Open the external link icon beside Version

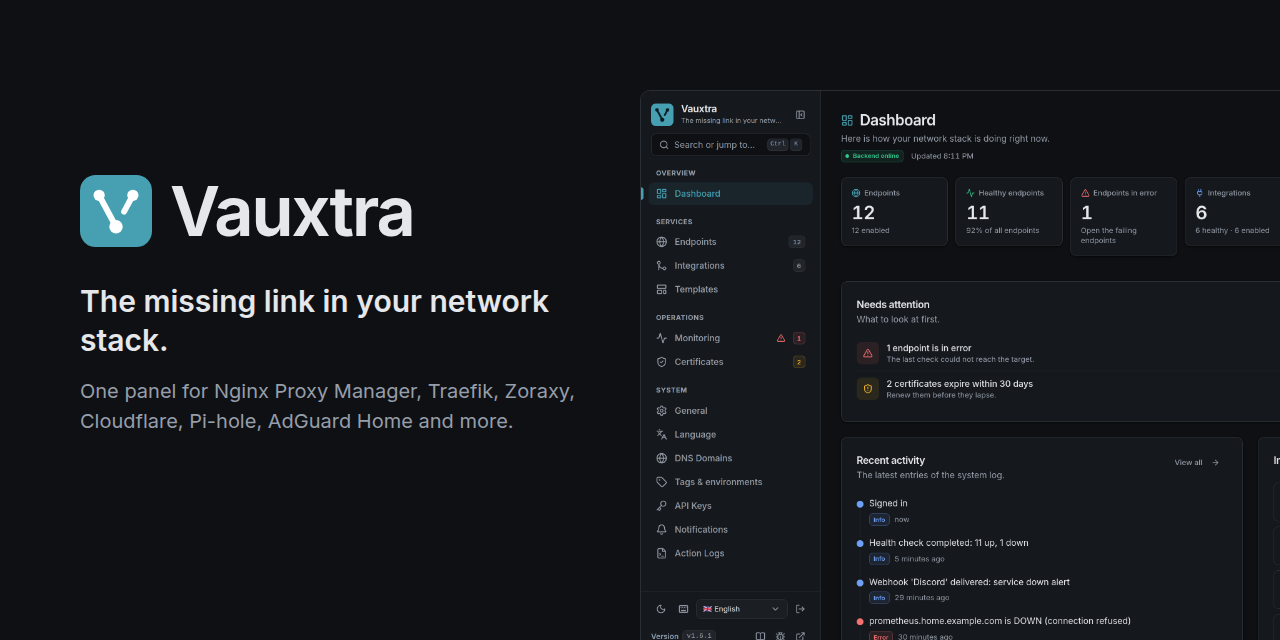(x=800, y=636)
